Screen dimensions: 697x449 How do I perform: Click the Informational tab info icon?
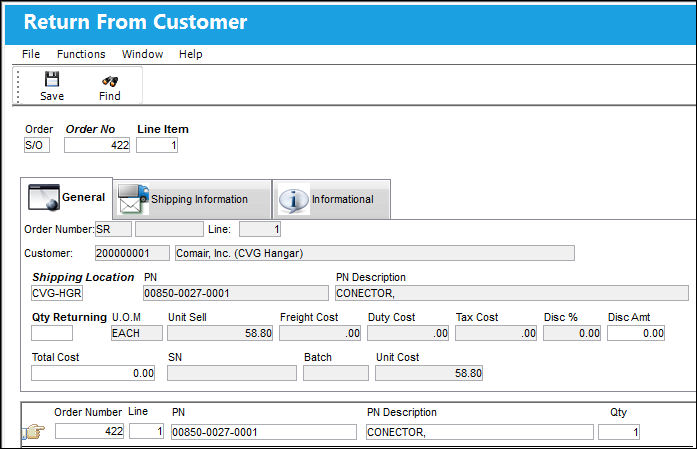[x=293, y=199]
